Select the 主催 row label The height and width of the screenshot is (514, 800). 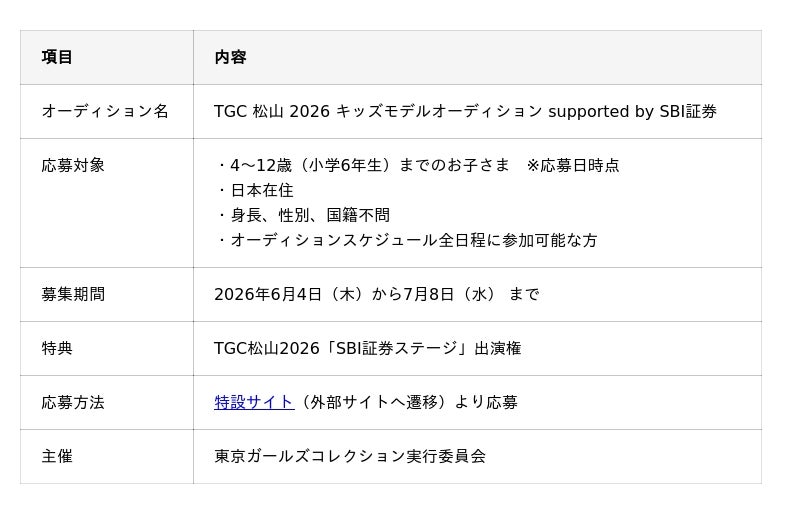[57, 456]
